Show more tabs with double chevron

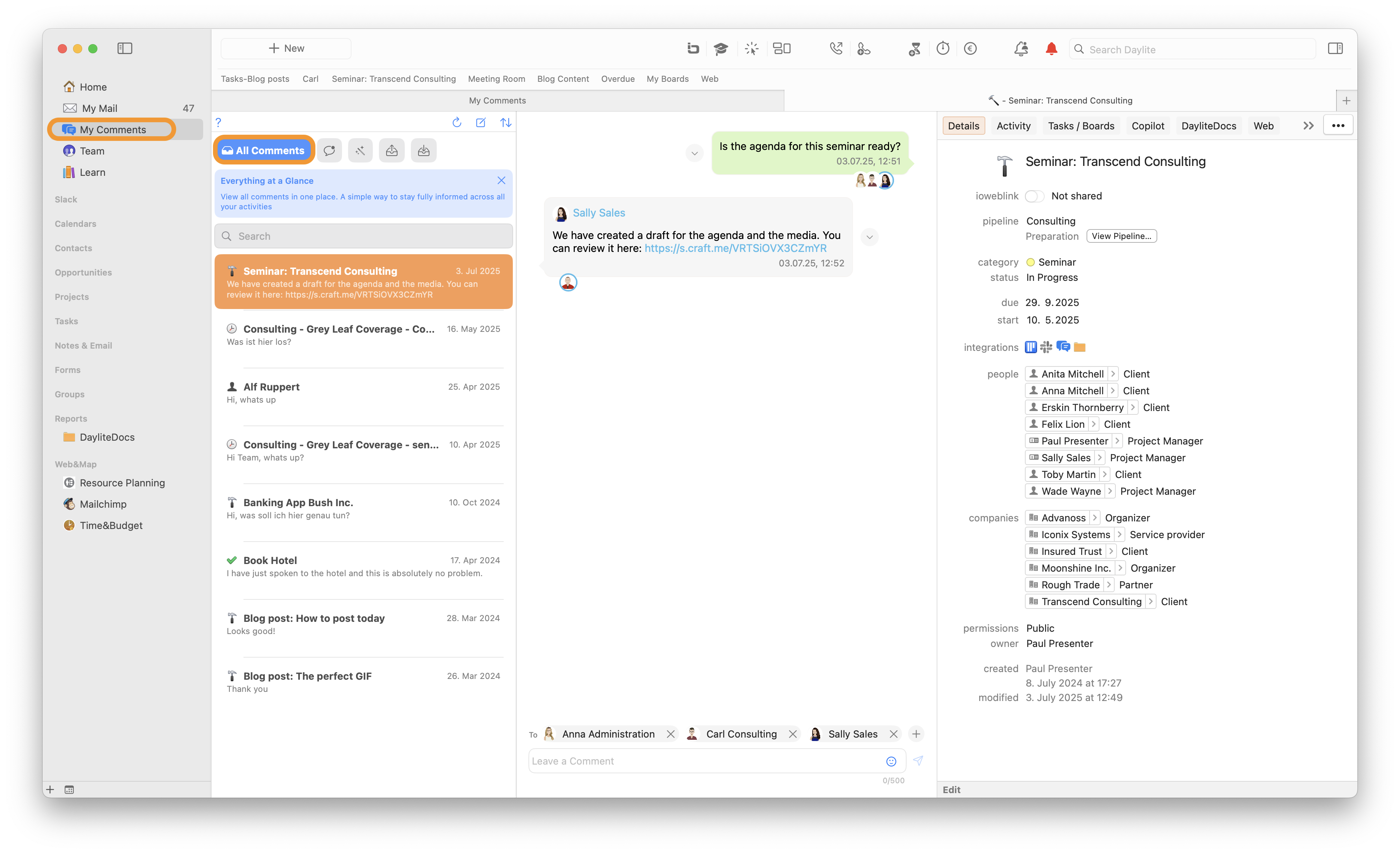1308,126
